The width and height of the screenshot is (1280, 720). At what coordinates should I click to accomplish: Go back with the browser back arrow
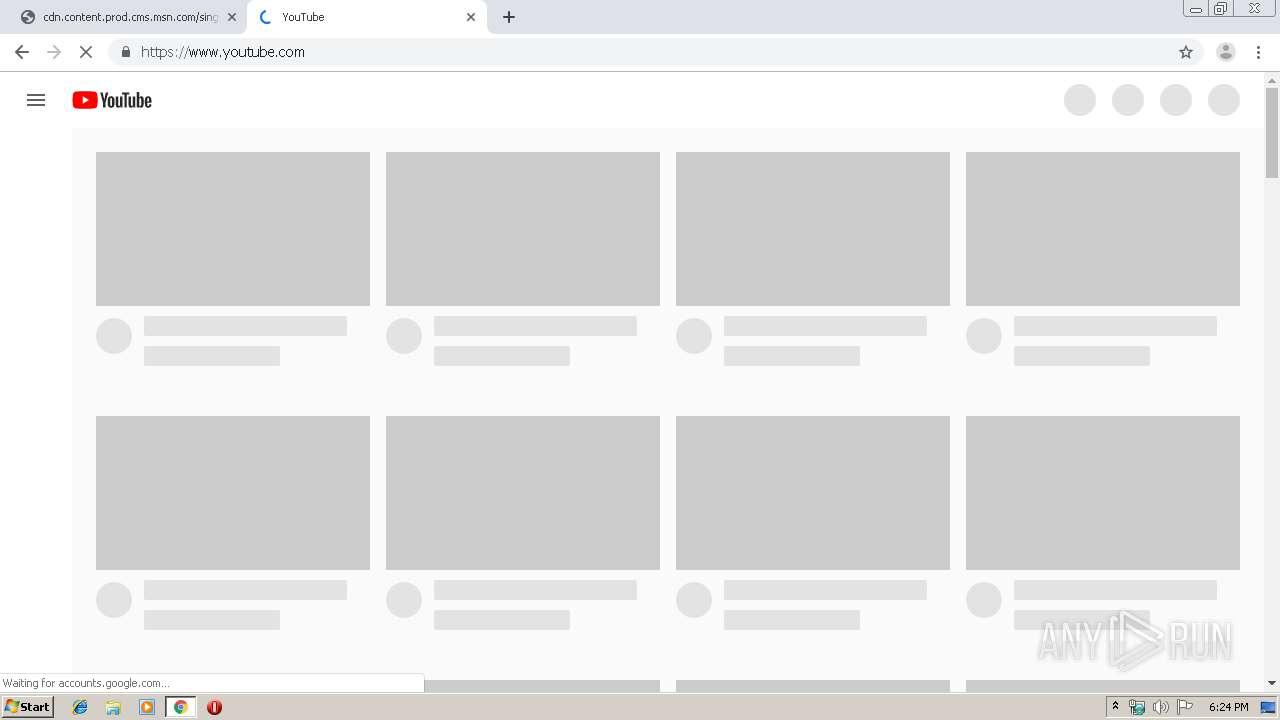(x=22, y=52)
